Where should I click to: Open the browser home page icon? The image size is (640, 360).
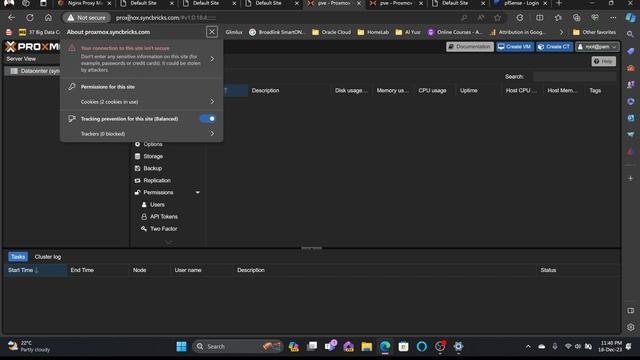[x=48, y=18]
